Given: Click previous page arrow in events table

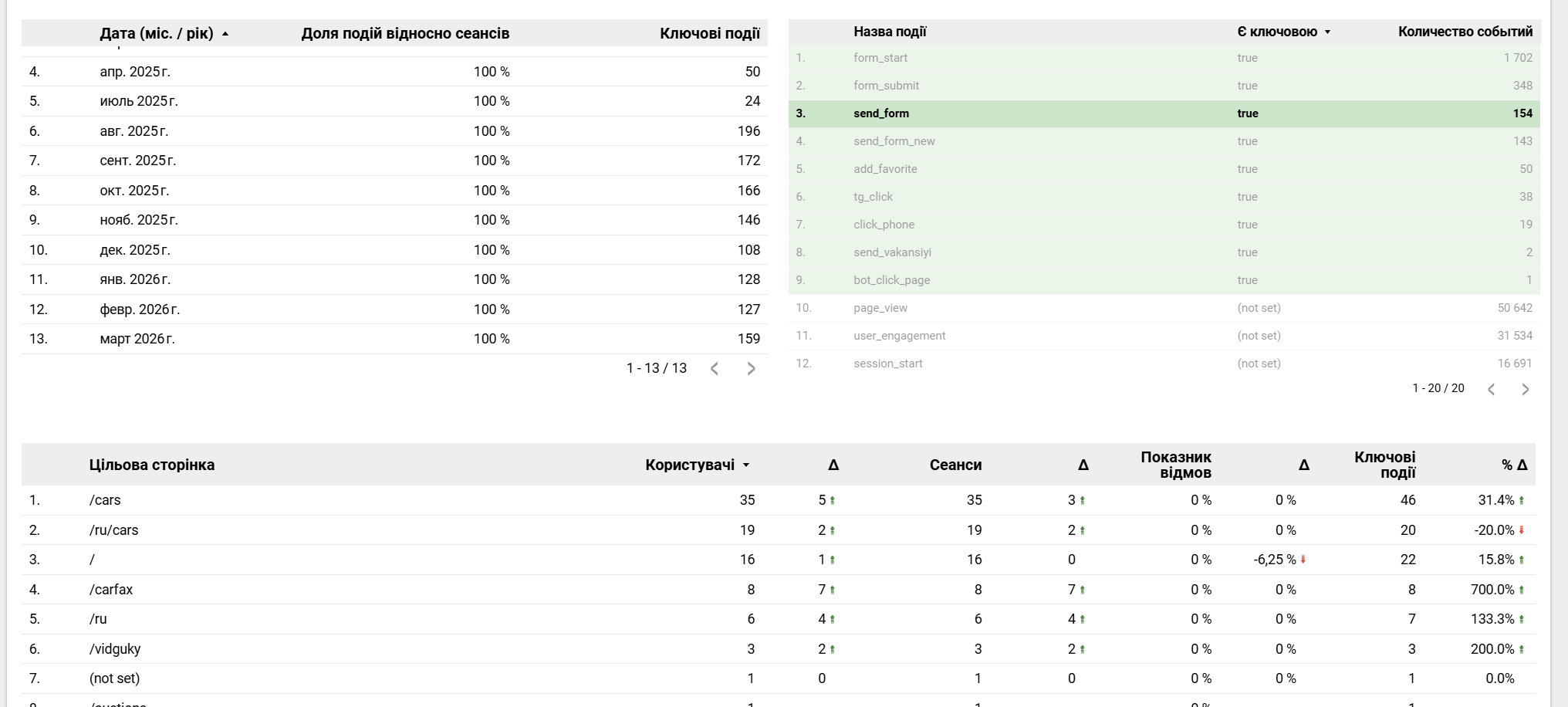Looking at the screenshot, I should coord(1491,389).
